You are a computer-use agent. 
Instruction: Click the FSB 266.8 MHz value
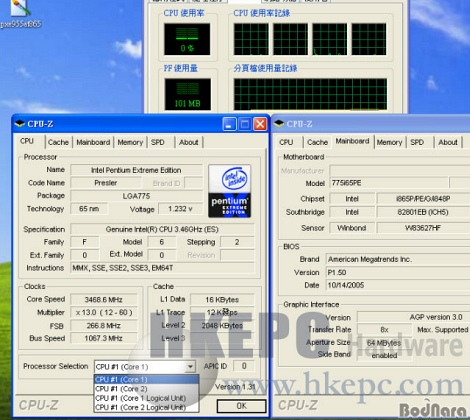tap(104, 326)
